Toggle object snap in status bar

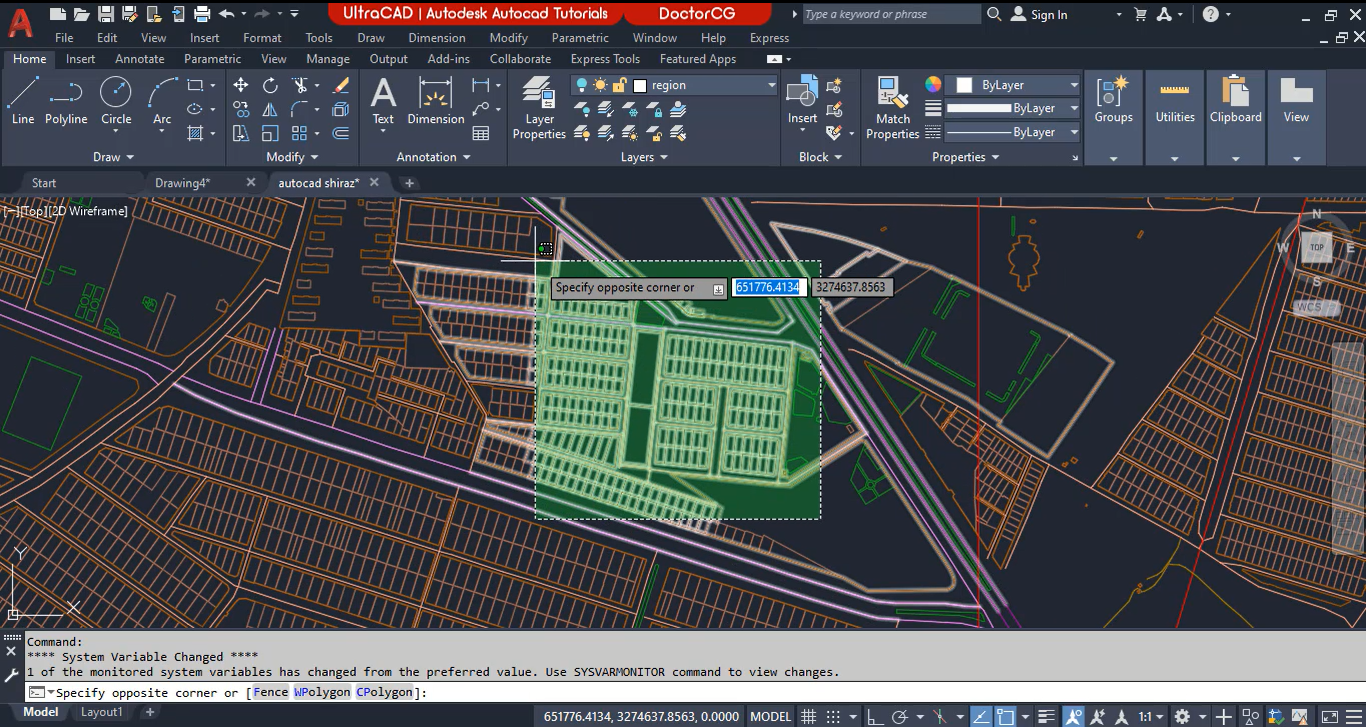tap(1005, 716)
